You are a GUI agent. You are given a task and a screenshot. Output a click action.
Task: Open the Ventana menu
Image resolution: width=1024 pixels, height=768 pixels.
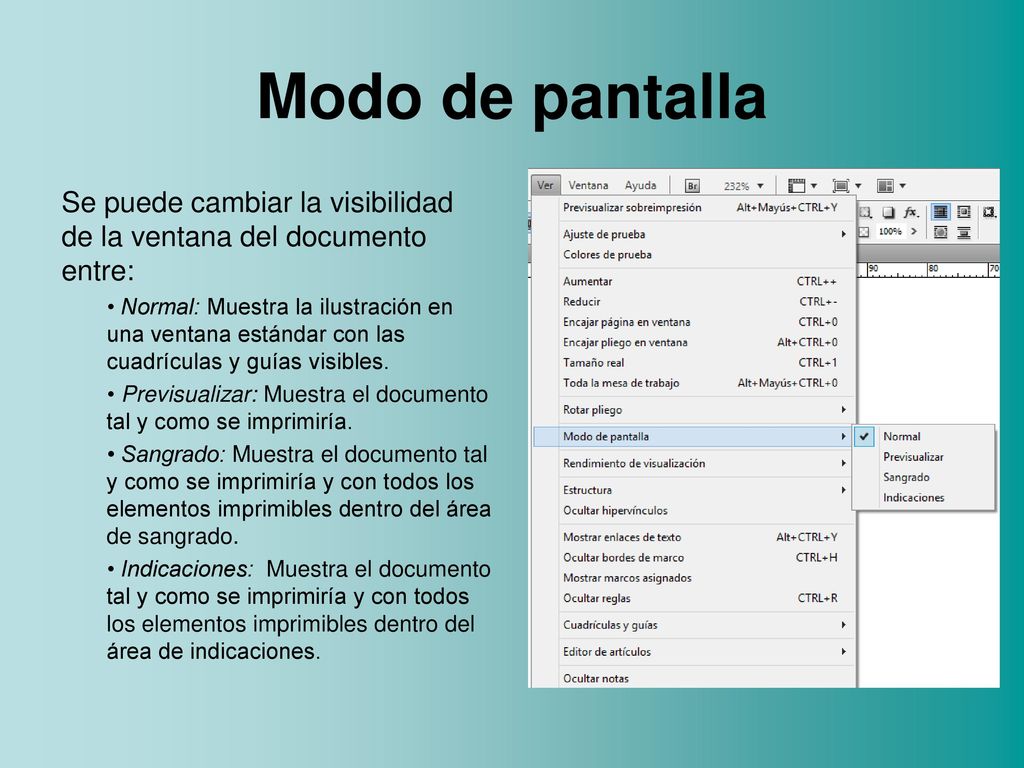click(x=588, y=185)
